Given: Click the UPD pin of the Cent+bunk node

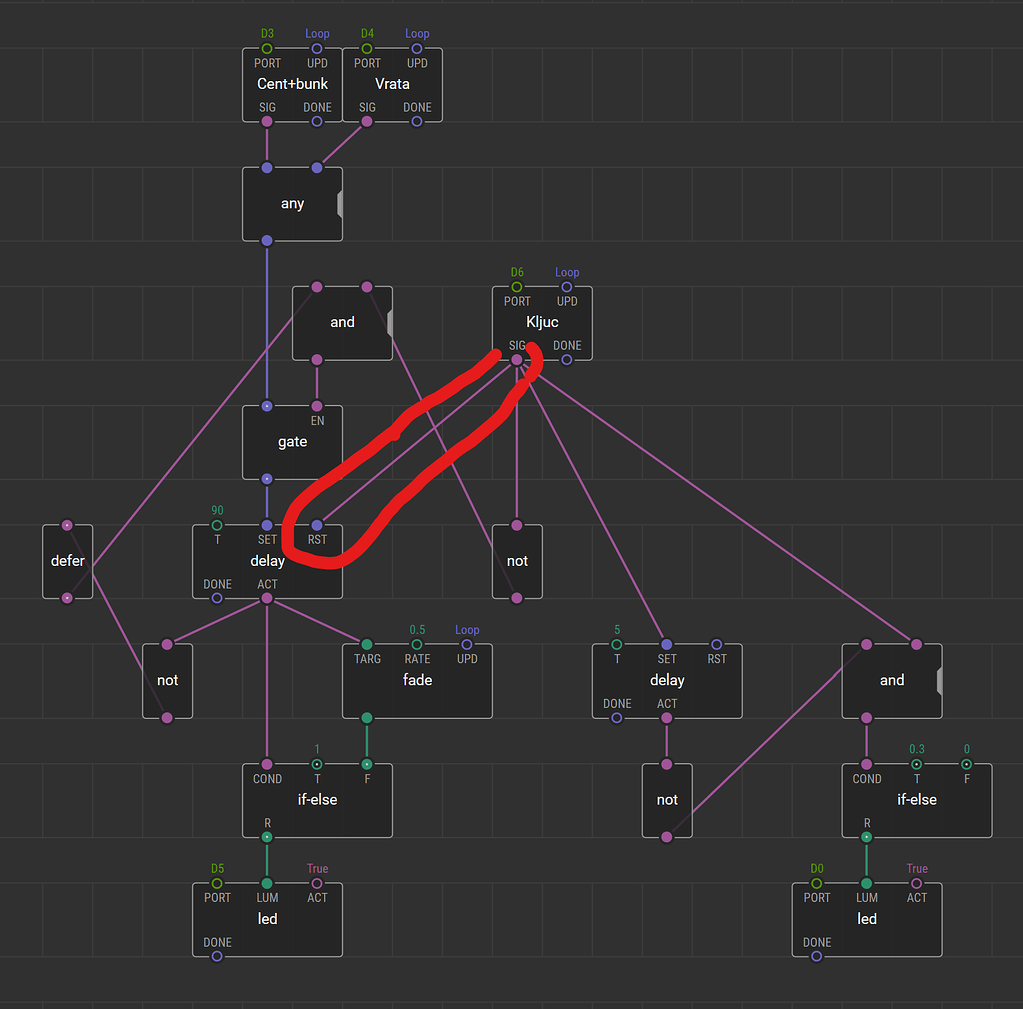Looking at the screenshot, I should pyautogui.click(x=317, y=47).
